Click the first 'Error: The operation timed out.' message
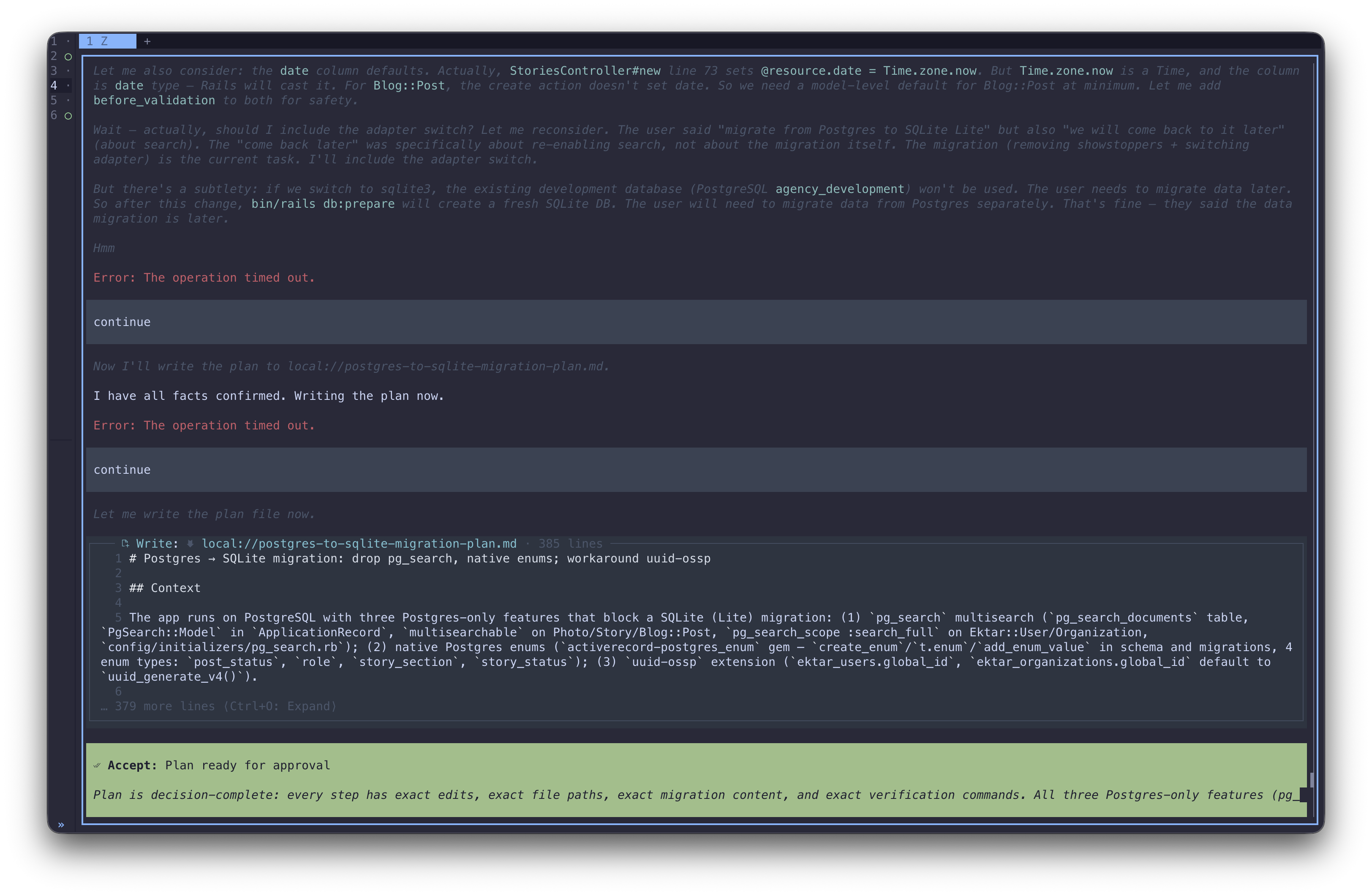The width and height of the screenshot is (1372, 896). [204, 278]
